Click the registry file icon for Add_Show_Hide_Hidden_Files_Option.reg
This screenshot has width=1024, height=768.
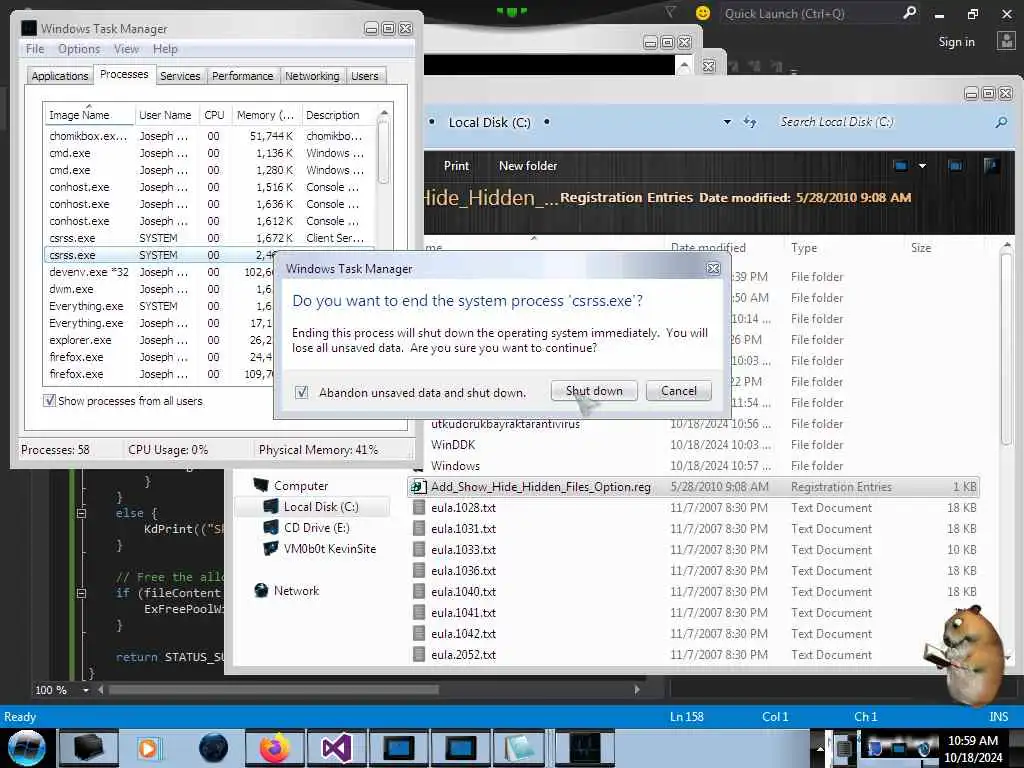[x=419, y=487]
